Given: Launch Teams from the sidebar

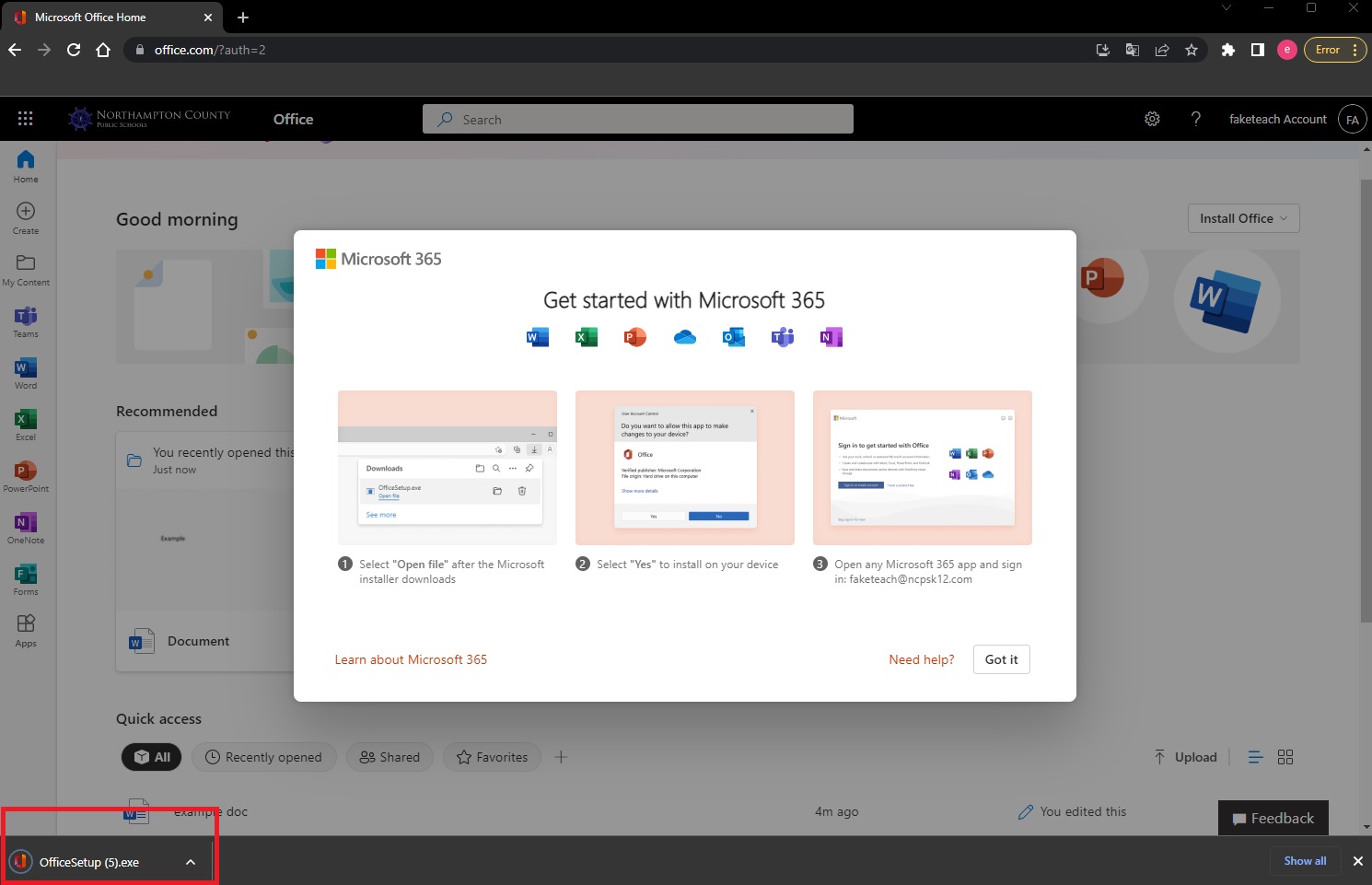Looking at the screenshot, I should [x=26, y=321].
